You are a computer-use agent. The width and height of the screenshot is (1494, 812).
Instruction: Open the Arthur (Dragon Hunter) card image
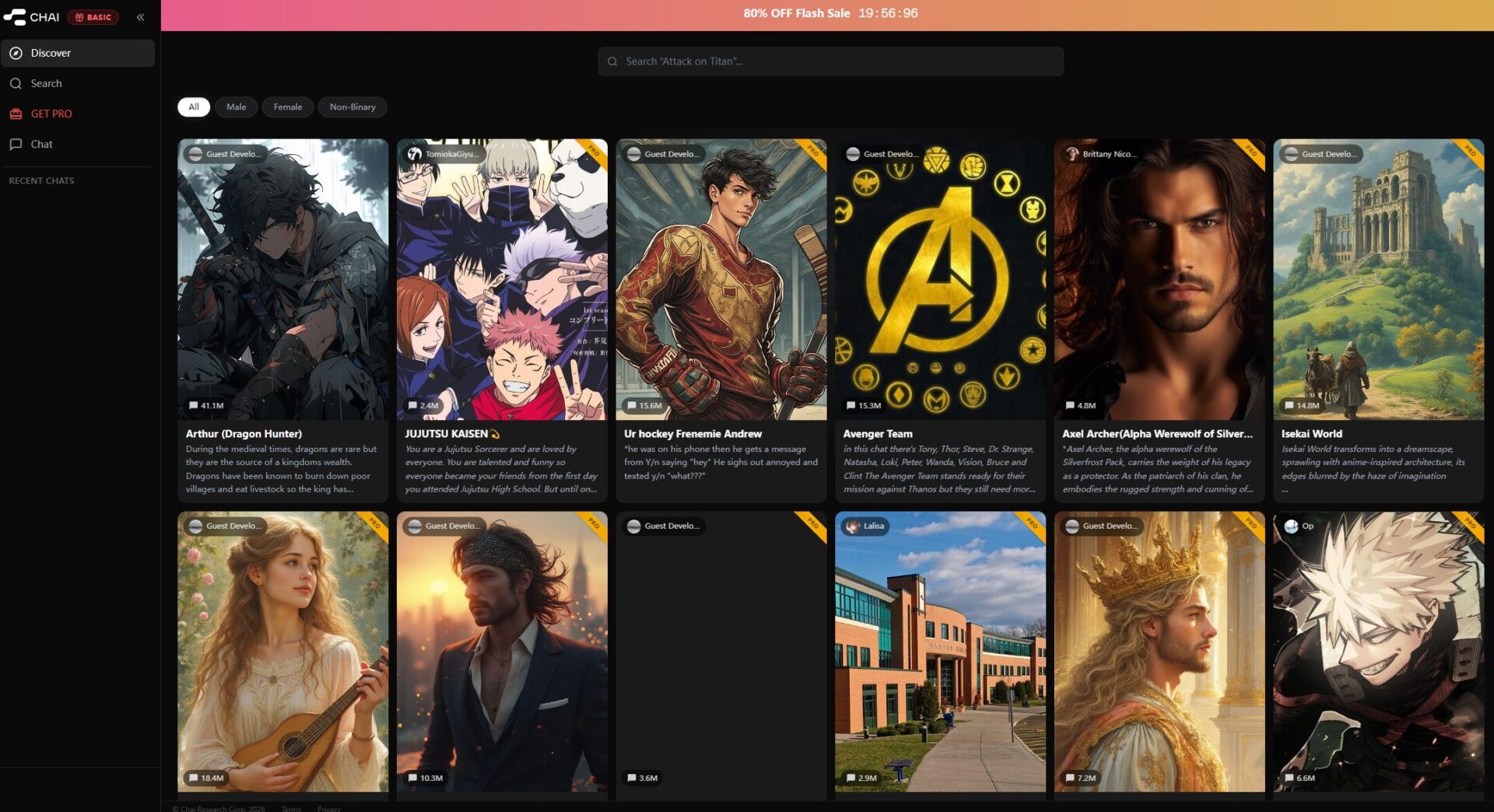[x=282, y=279]
